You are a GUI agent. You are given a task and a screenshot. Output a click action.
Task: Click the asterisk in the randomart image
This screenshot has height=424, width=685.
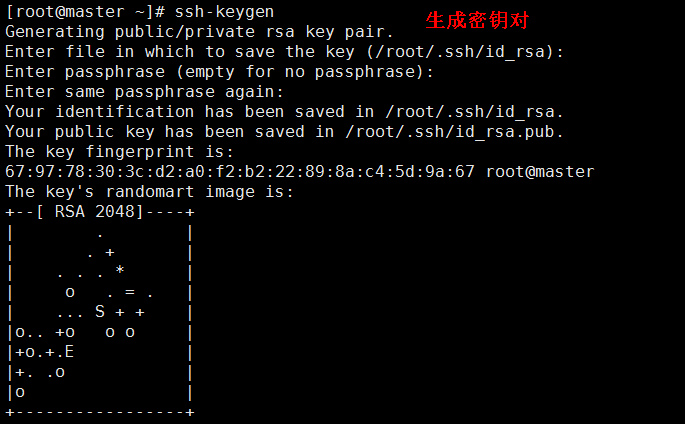[120, 272]
